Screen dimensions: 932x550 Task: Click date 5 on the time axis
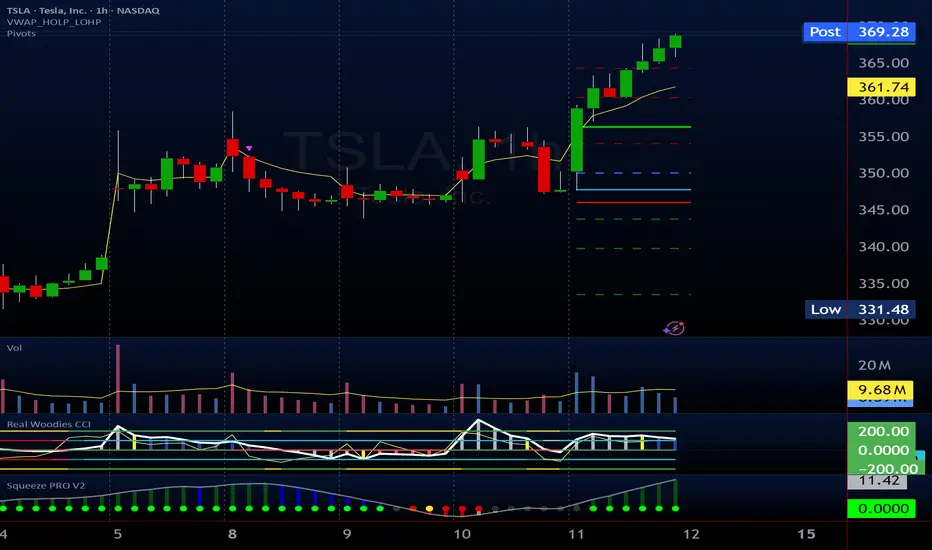[117, 534]
